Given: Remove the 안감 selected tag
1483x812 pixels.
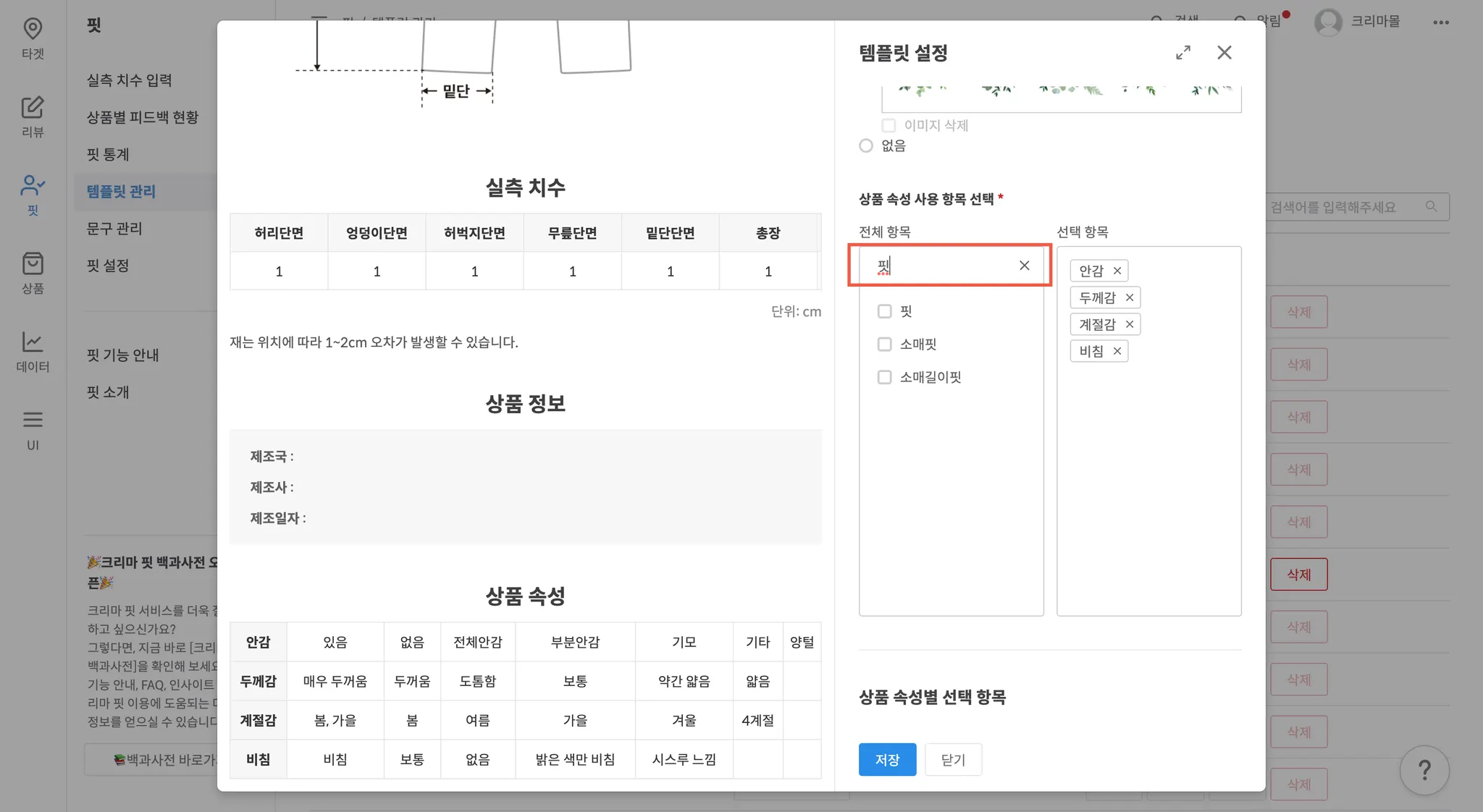Looking at the screenshot, I should (x=1117, y=271).
